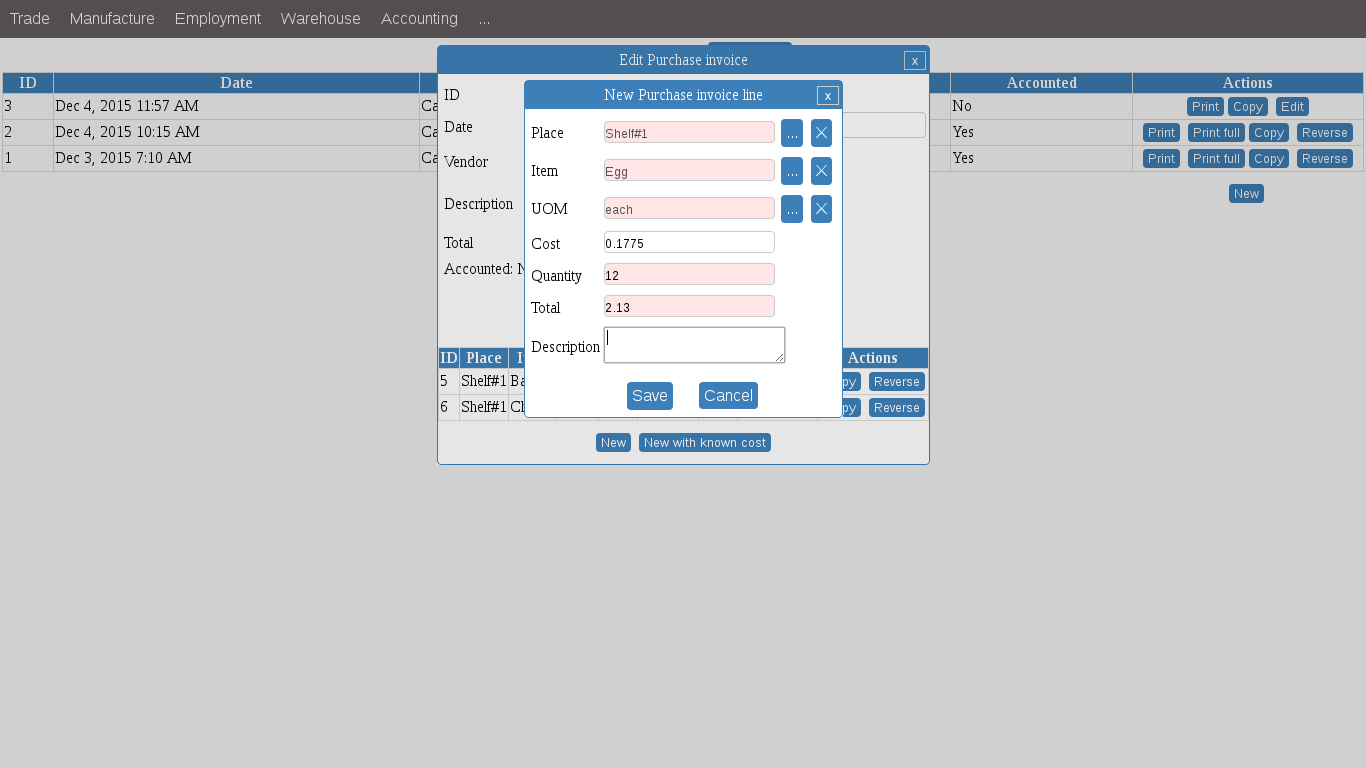Open the Item lookup for Egg
Image resolution: width=1366 pixels, height=768 pixels.
pyautogui.click(x=791, y=170)
